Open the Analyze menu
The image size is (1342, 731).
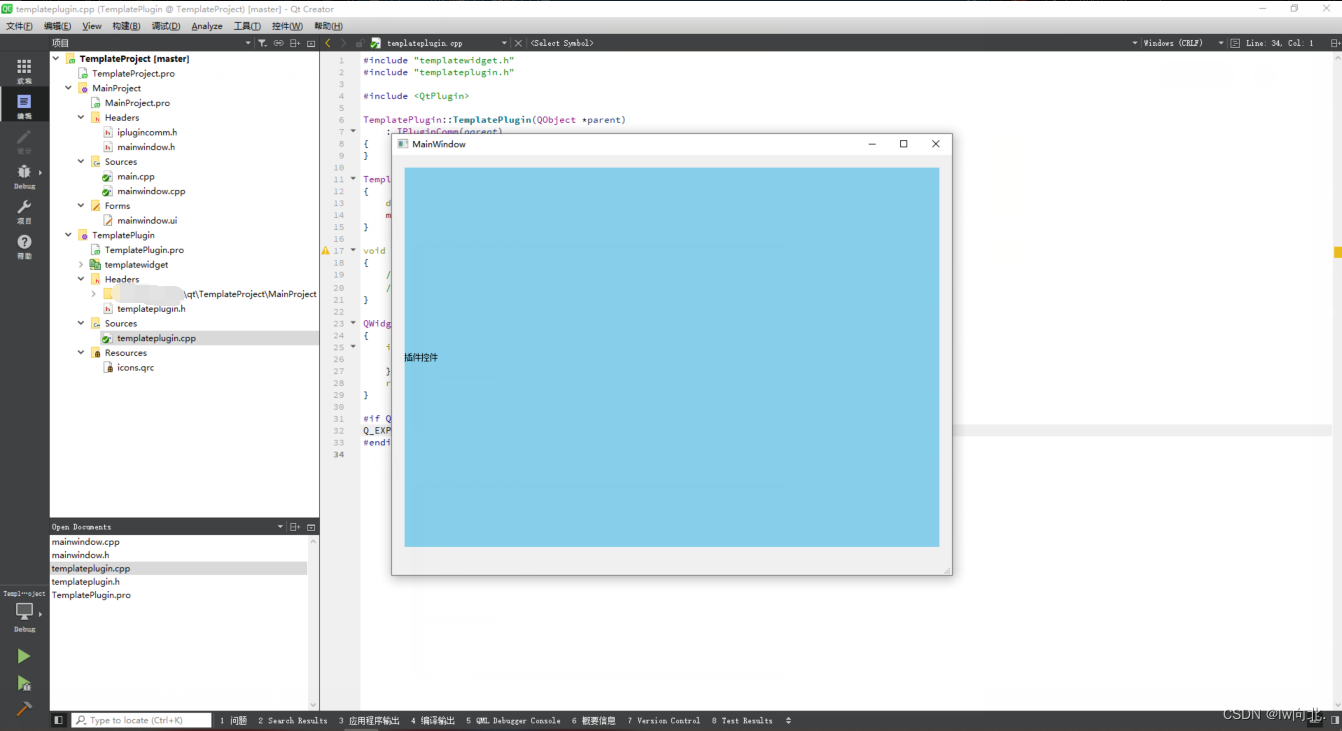[x=207, y=26]
